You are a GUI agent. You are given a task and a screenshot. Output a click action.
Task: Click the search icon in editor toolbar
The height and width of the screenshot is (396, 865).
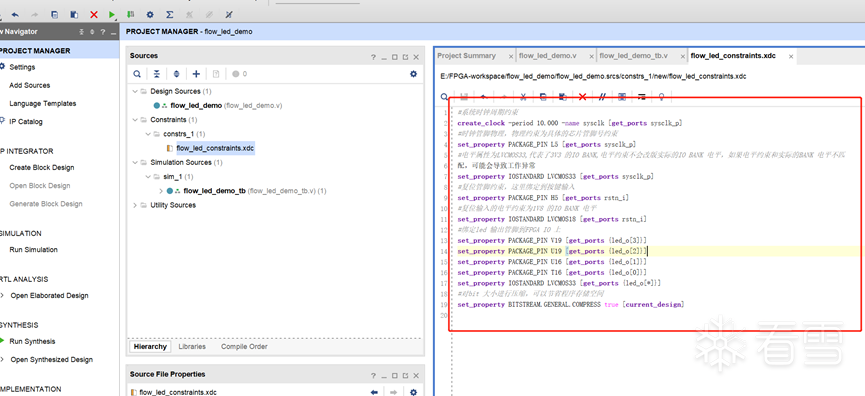[444, 97]
